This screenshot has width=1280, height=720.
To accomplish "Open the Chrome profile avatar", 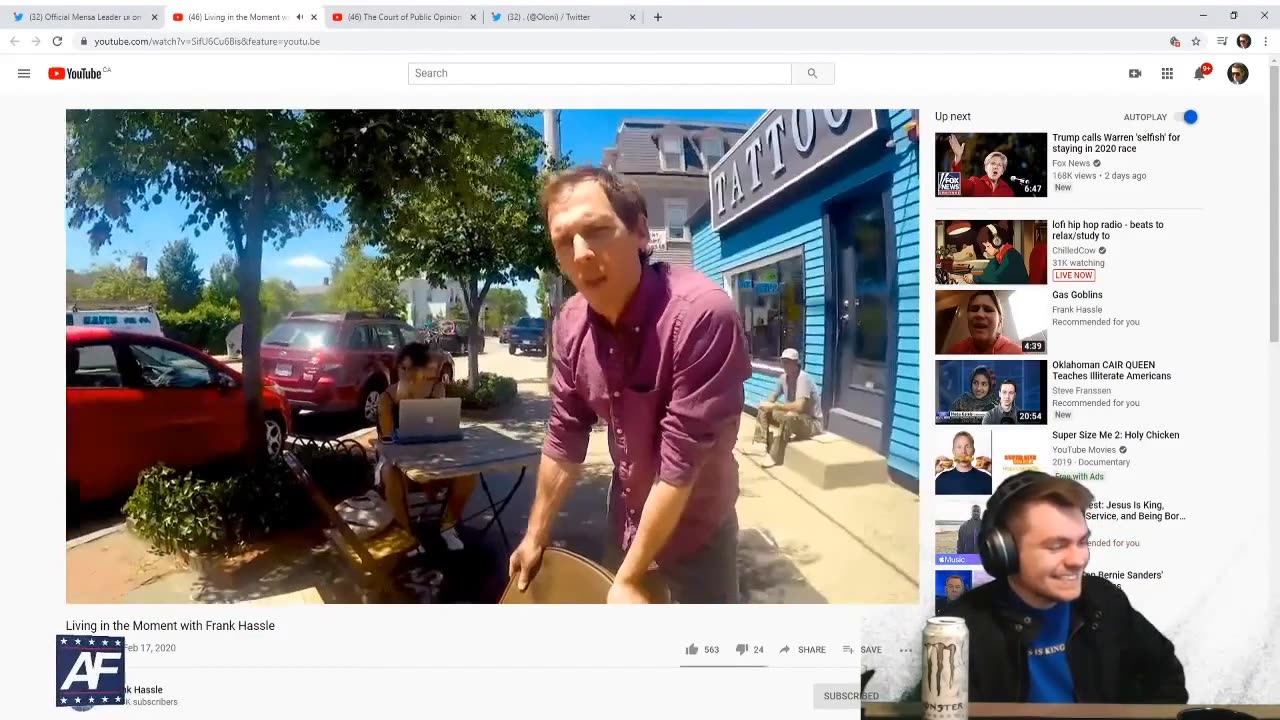I will pos(1244,41).
